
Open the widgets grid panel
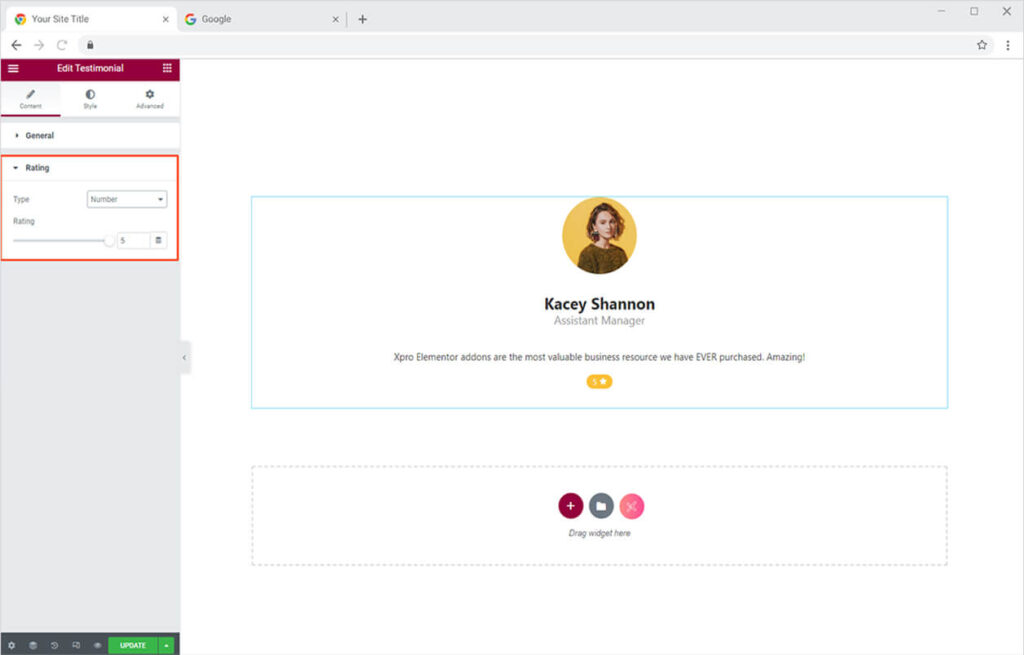click(x=167, y=68)
